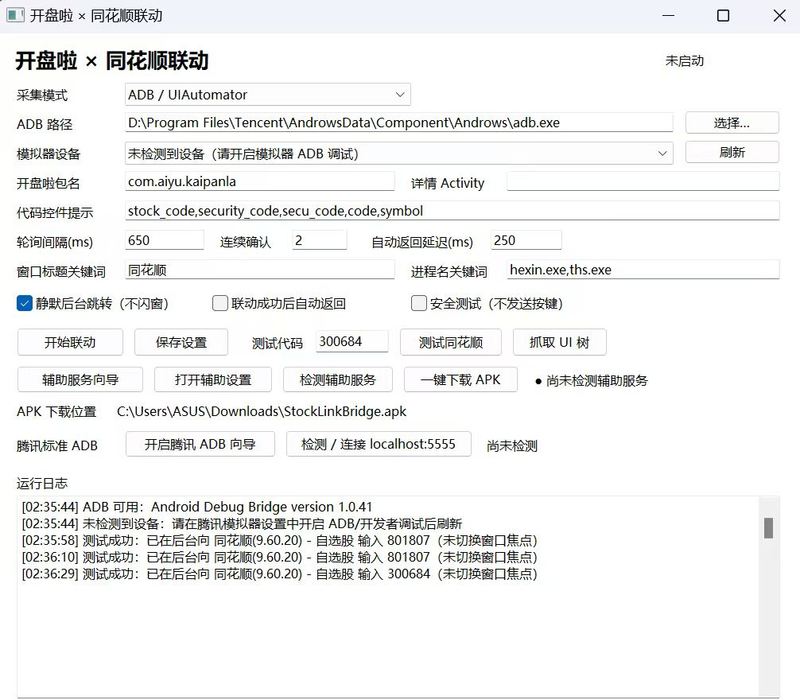The height and width of the screenshot is (700, 800).
Task: Click the 轮询间隔(ms) field showing 650
Action: pyautogui.click(x=164, y=240)
